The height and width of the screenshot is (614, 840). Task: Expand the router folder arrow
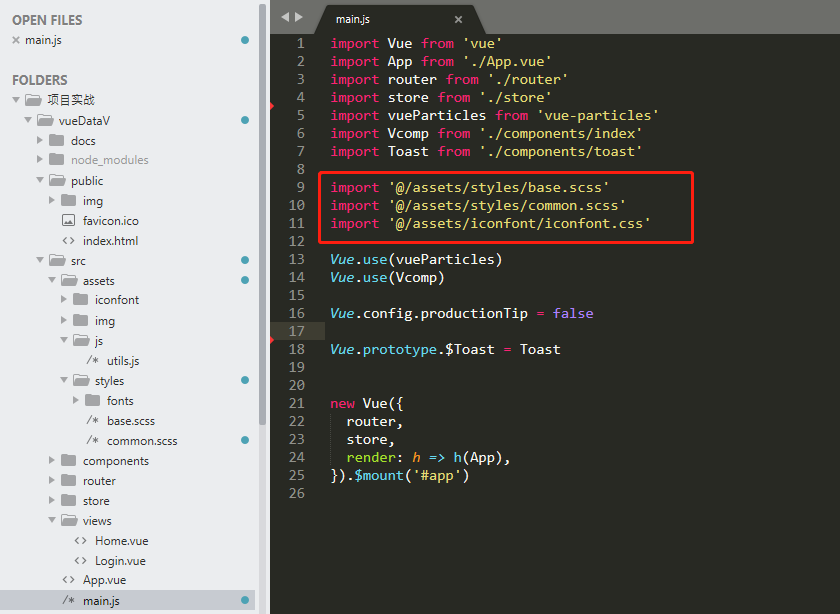tap(52, 480)
